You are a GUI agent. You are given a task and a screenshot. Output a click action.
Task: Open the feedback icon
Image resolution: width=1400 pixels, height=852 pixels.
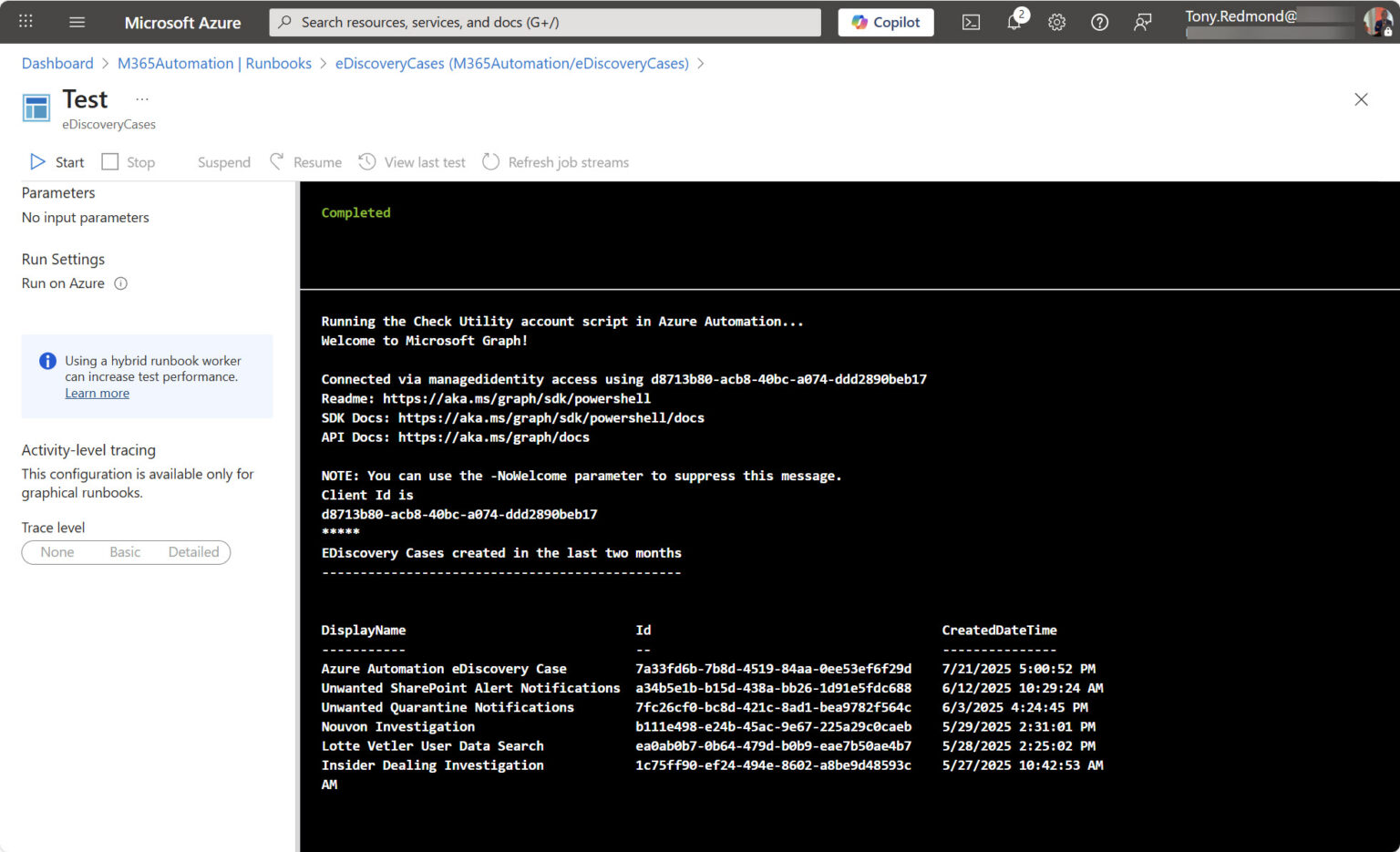point(1142,22)
